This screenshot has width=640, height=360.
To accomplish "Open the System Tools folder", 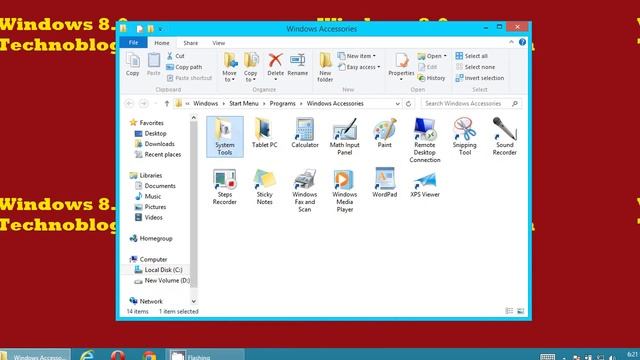I will pyautogui.click(x=224, y=137).
